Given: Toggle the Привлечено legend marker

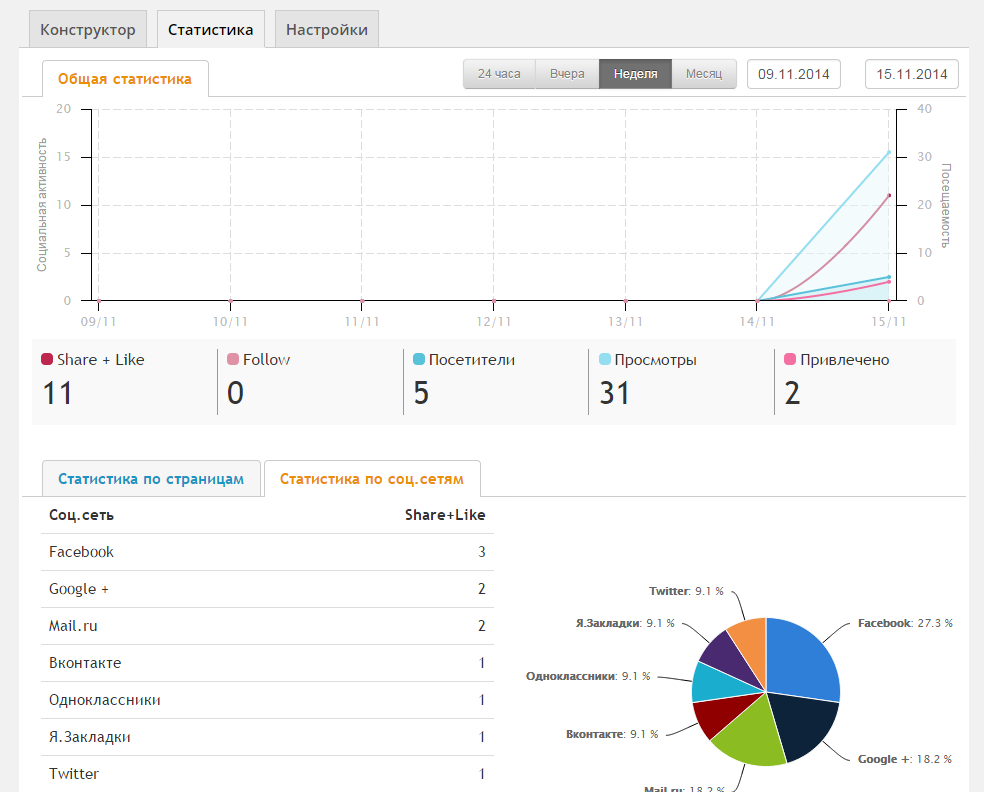Looking at the screenshot, I should point(790,360).
